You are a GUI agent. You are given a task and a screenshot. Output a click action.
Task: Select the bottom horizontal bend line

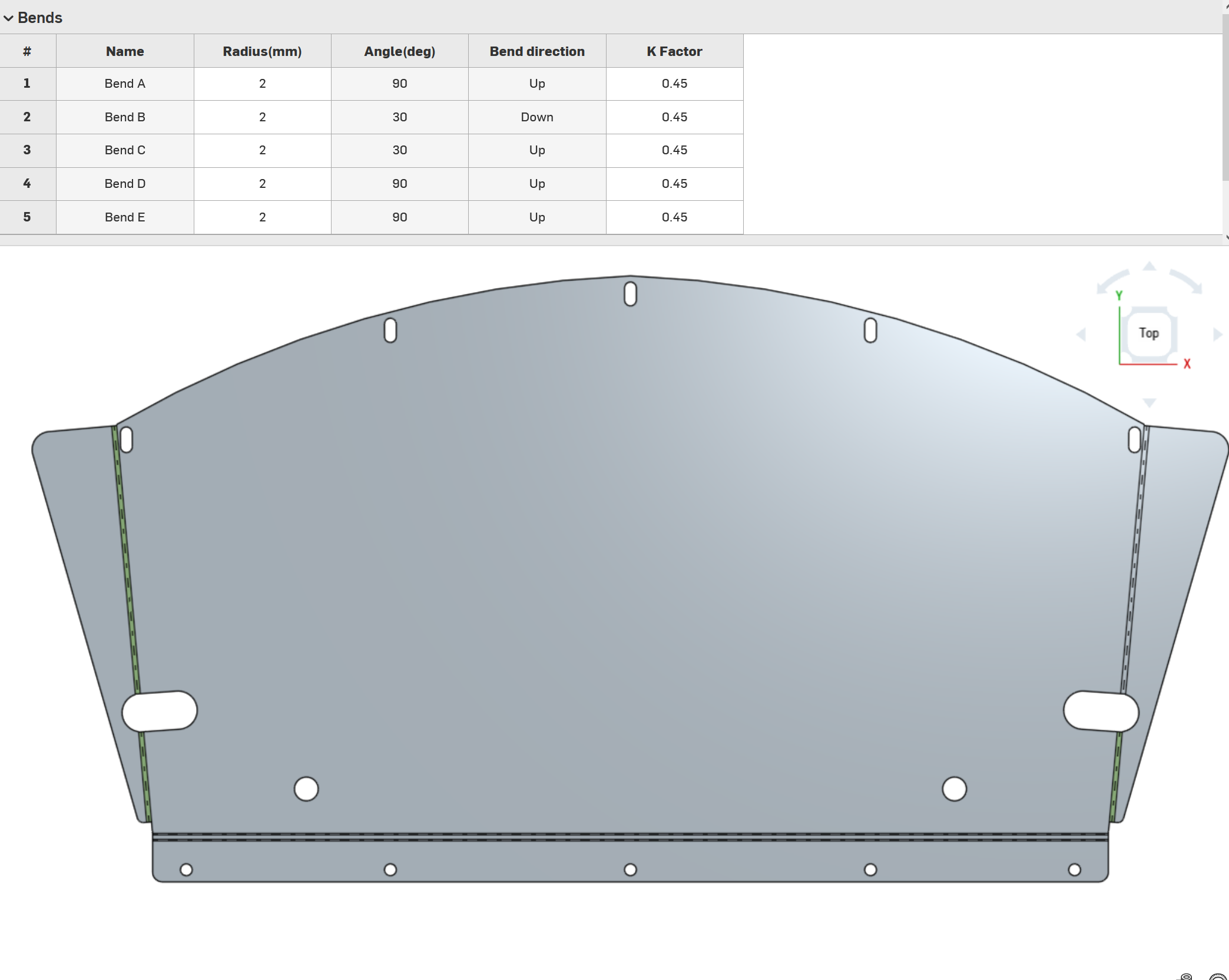coord(630,837)
